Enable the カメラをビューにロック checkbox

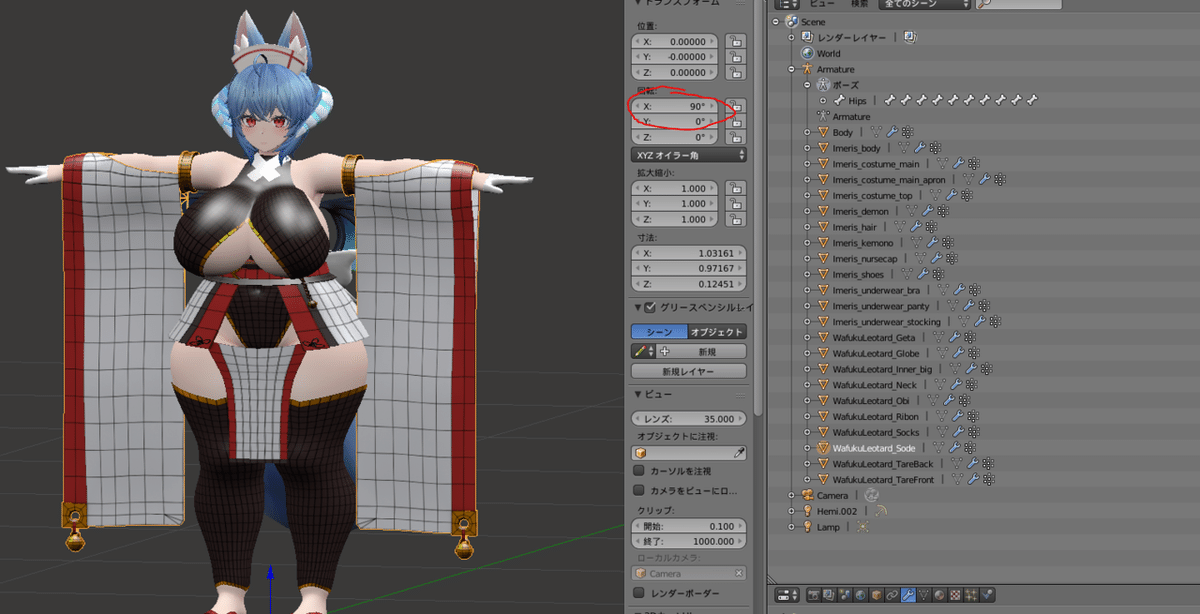[x=640, y=490]
